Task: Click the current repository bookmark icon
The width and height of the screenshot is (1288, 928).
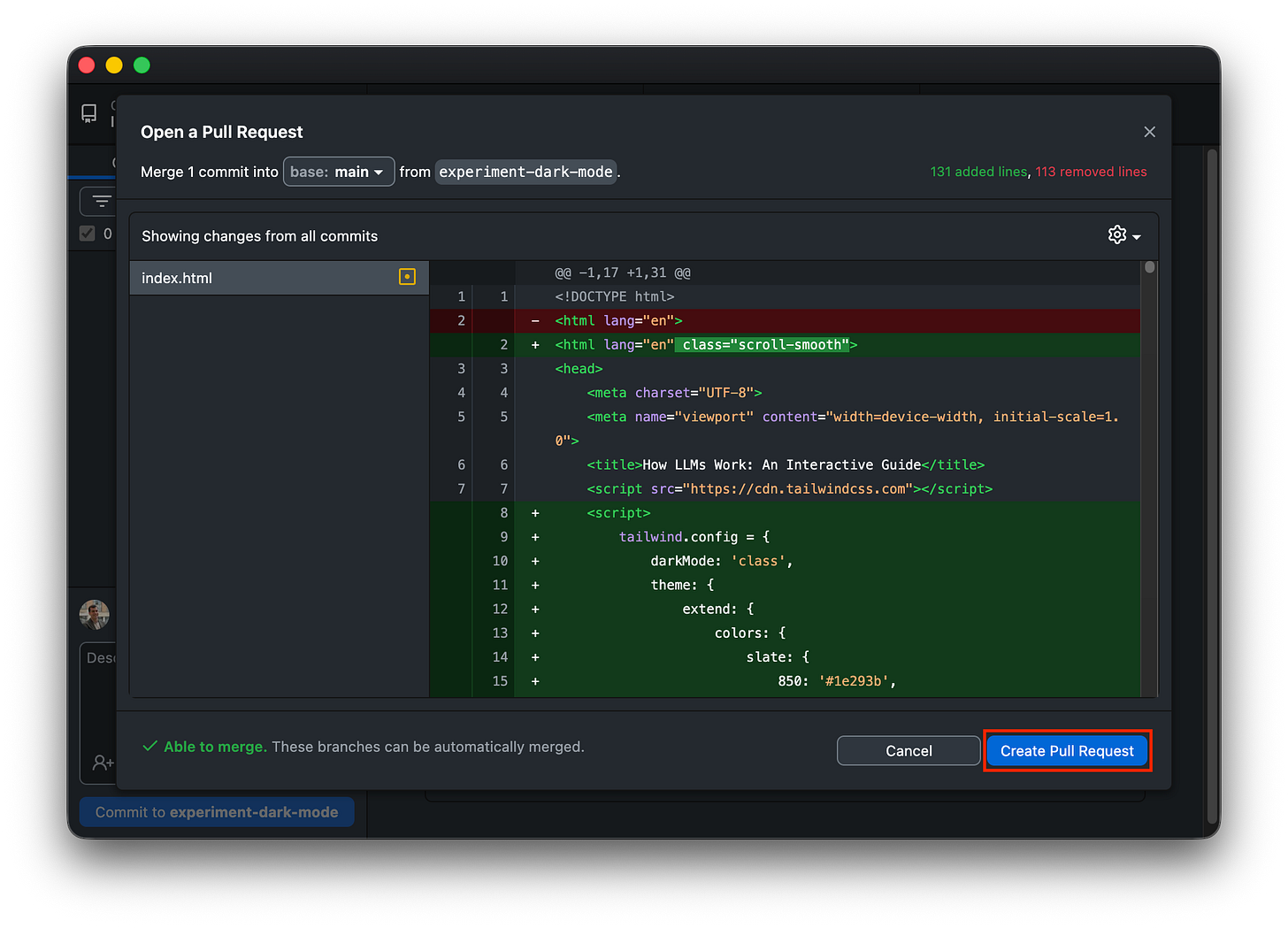Action: point(88,113)
